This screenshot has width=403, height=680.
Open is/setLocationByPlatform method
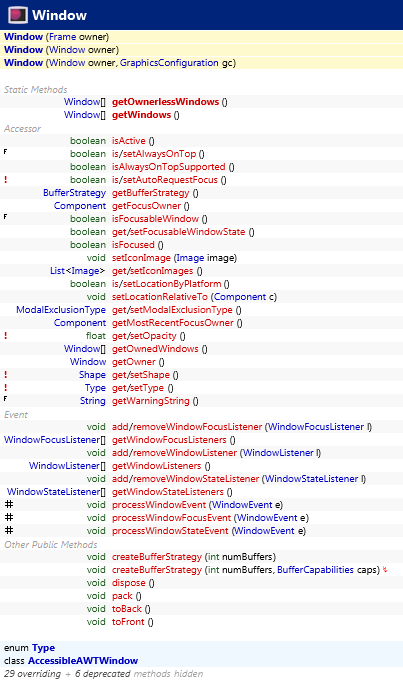(x=167, y=284)
